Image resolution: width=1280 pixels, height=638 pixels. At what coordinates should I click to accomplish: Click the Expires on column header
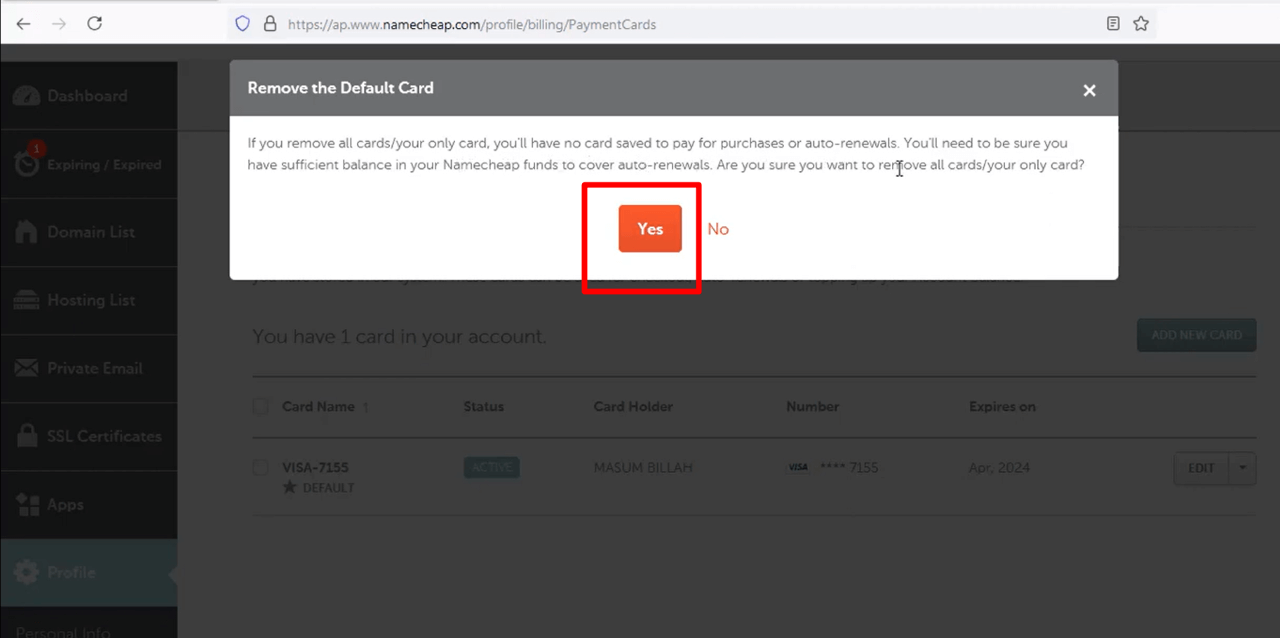point(1002,407)
